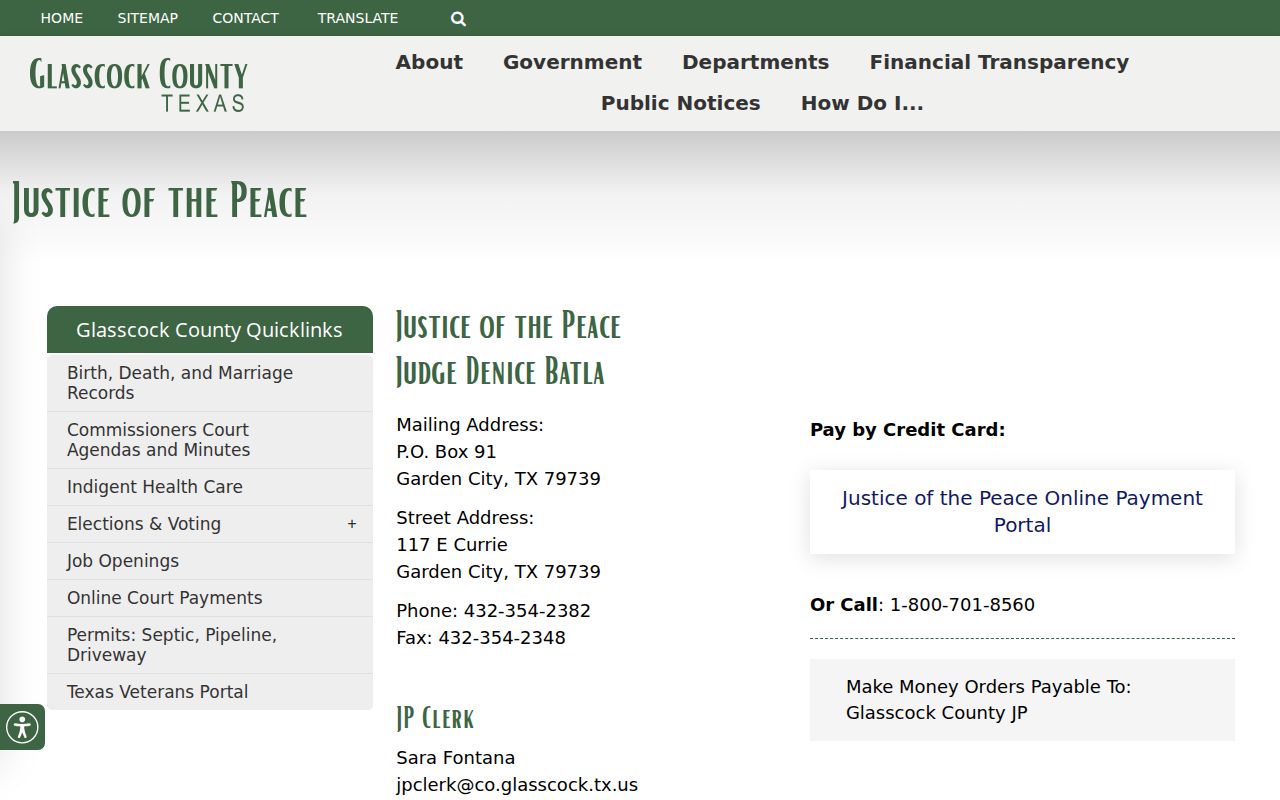Click the P.O. Box 91 mailing line
1280x800 pixels.
pos(446,452)
